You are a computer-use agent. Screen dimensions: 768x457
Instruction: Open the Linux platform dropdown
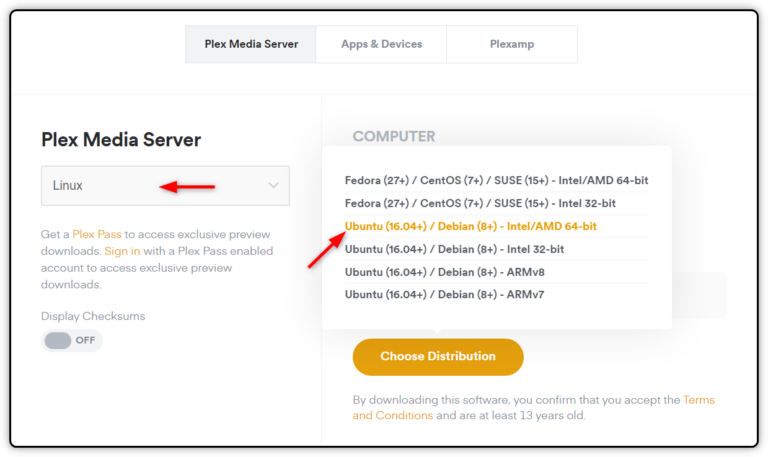point(166,186)
